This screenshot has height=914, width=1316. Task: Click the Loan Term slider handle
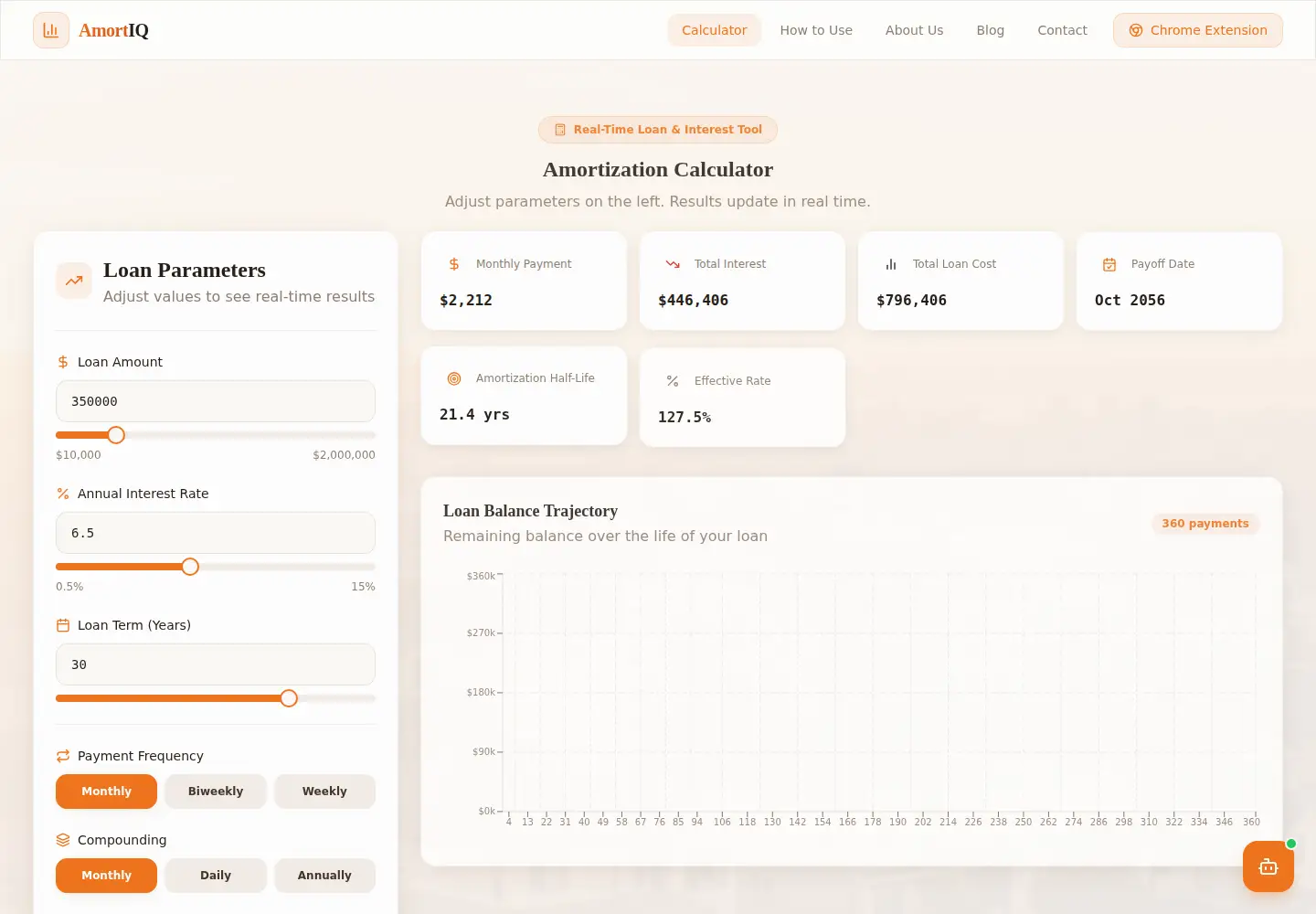coord(289,698)
